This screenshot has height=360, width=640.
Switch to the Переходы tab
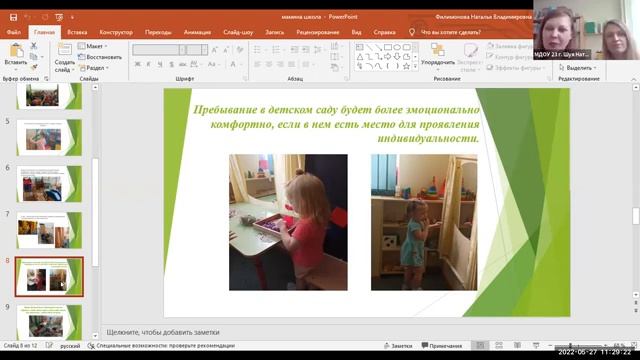[158, 32]
